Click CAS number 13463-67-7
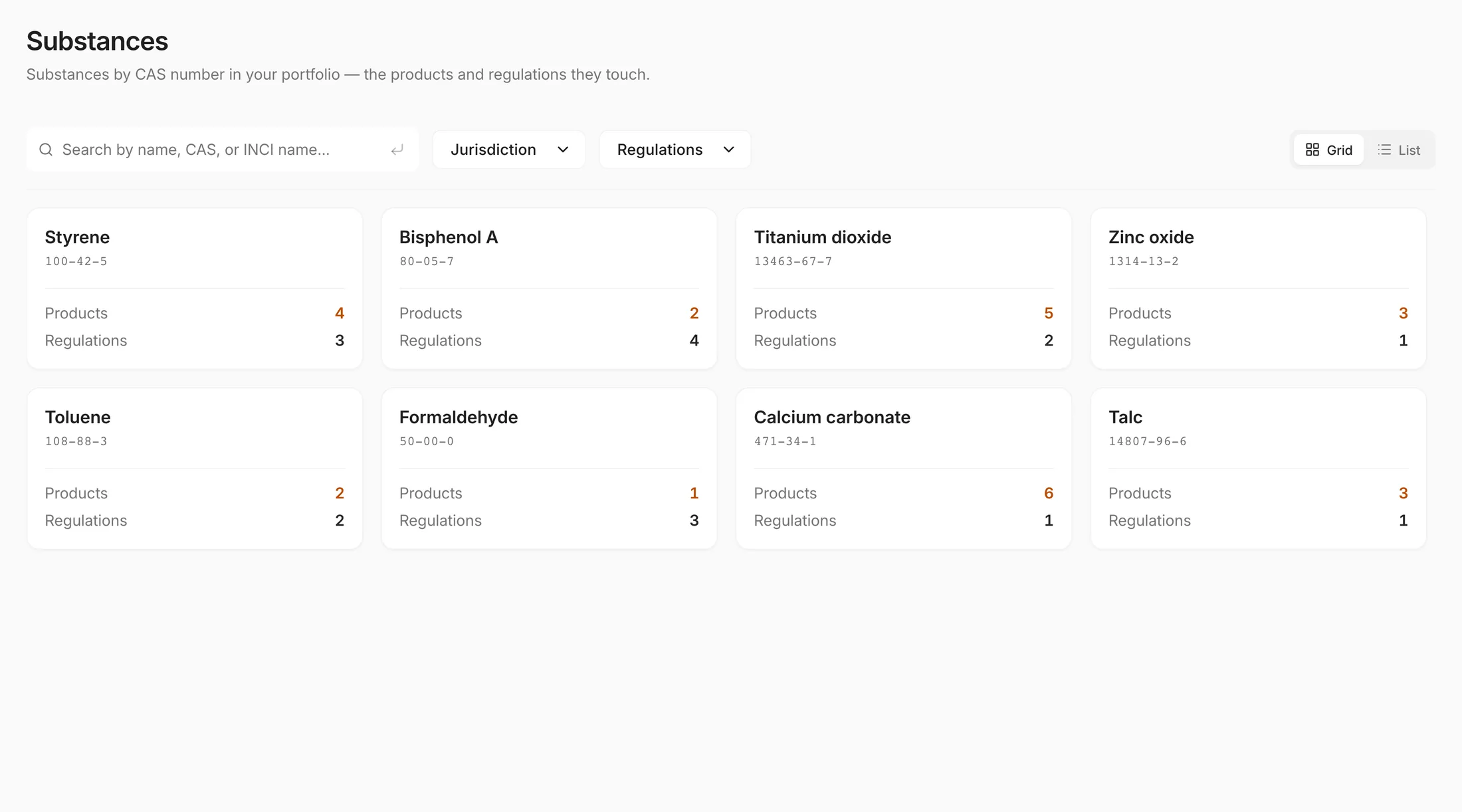Screen dimensions: 1462x812 793,261
